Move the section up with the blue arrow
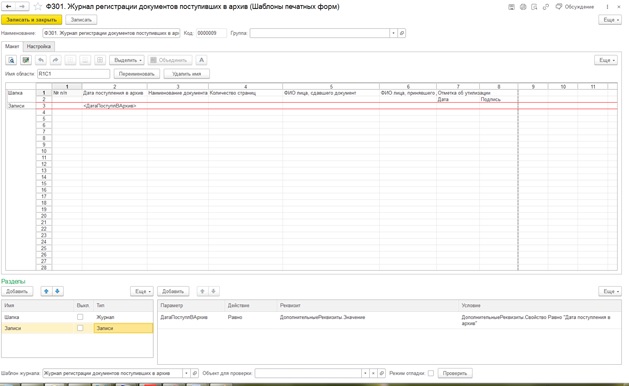Screen dimensions: 629x386 [x=46, y=291]
